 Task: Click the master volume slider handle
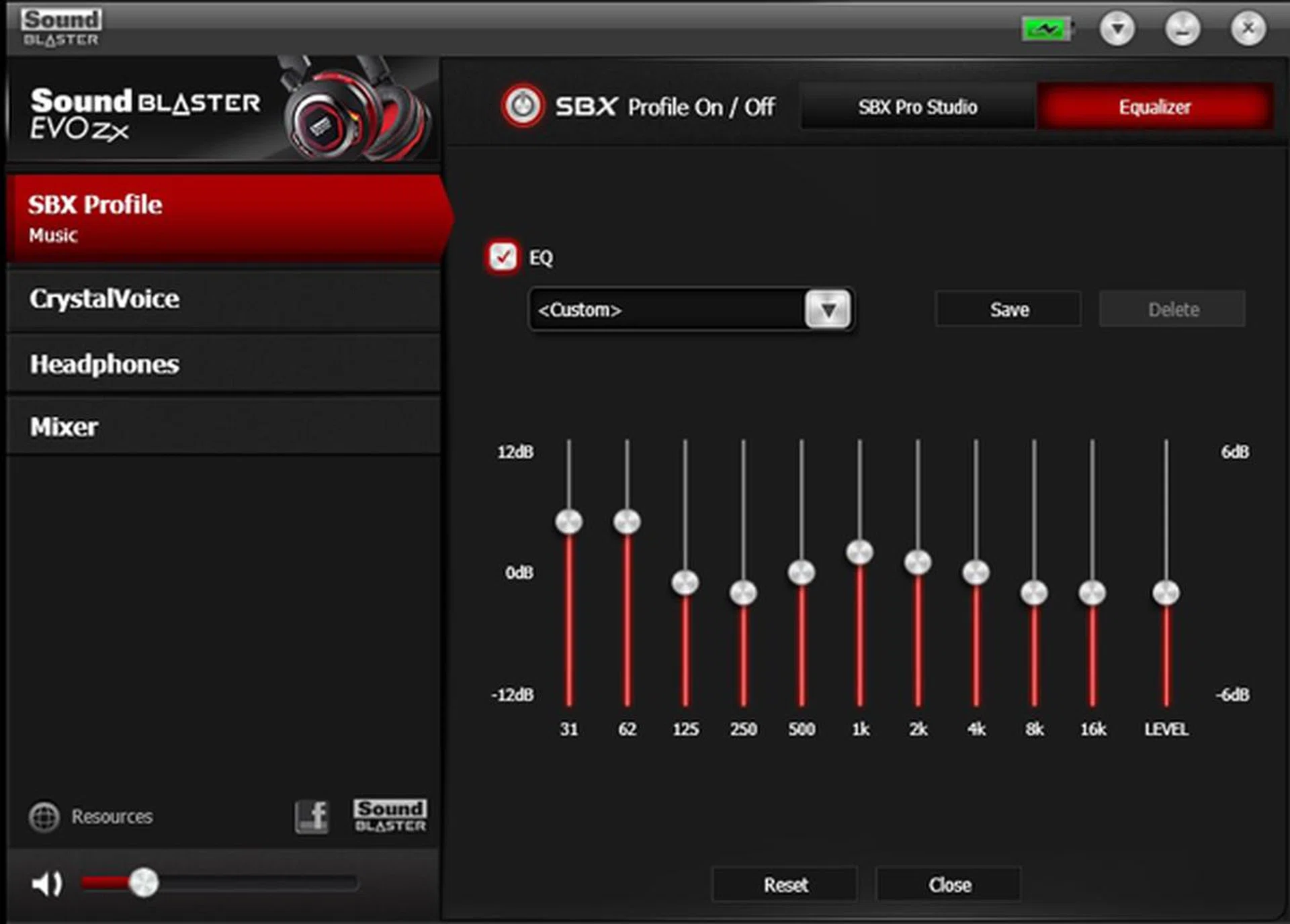(143, 883)
